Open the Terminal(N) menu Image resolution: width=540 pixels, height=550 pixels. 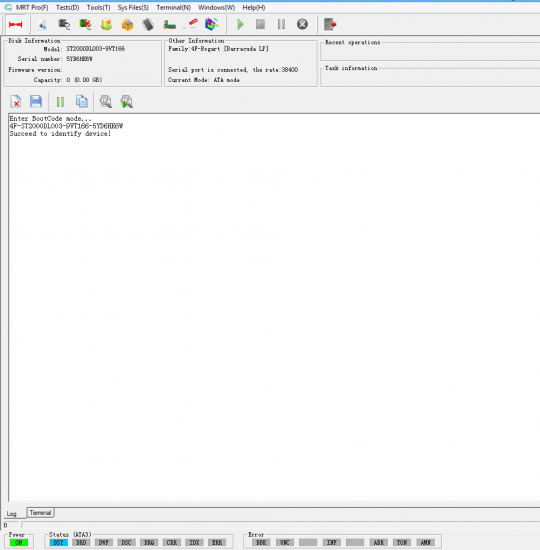173,7
